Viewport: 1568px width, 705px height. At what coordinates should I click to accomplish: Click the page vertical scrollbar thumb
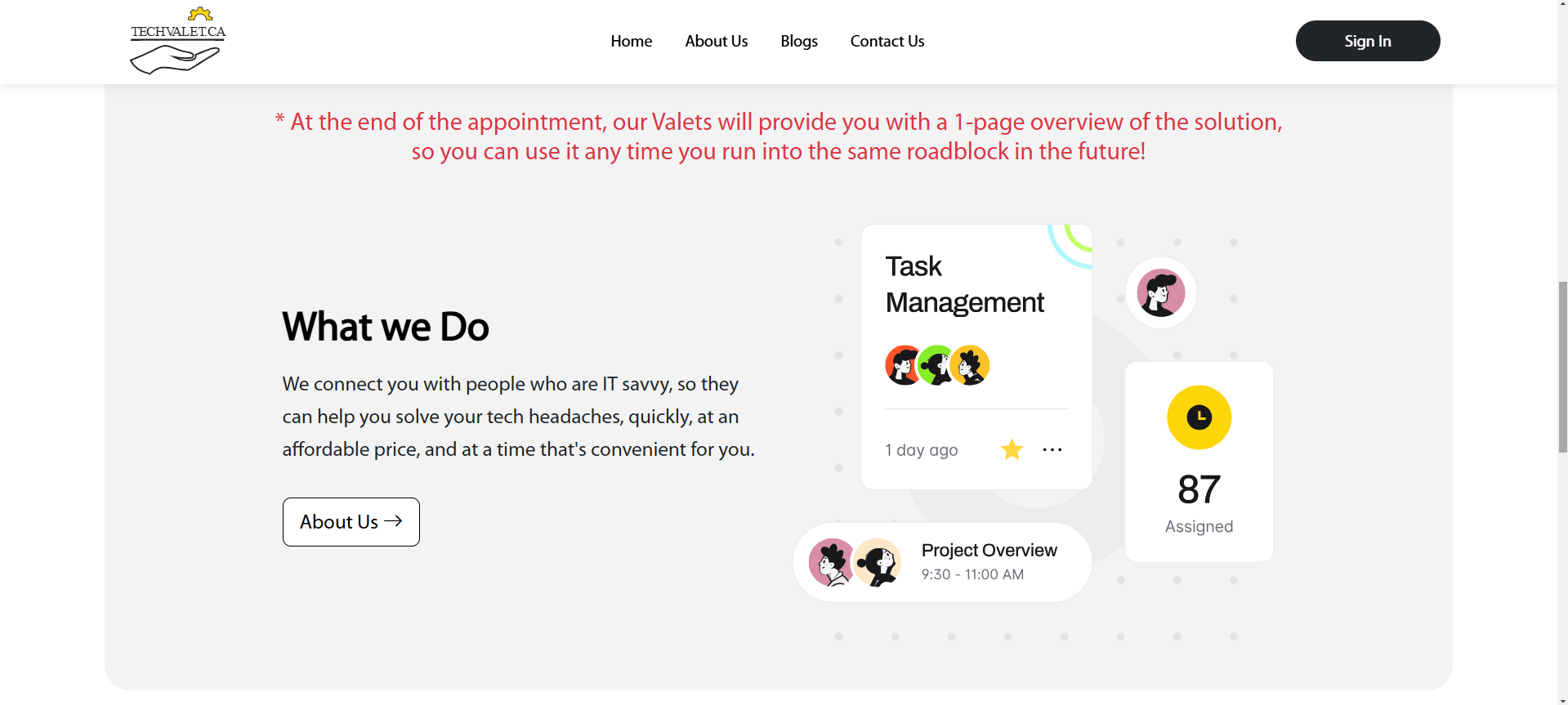click(x=1562, y=367)
